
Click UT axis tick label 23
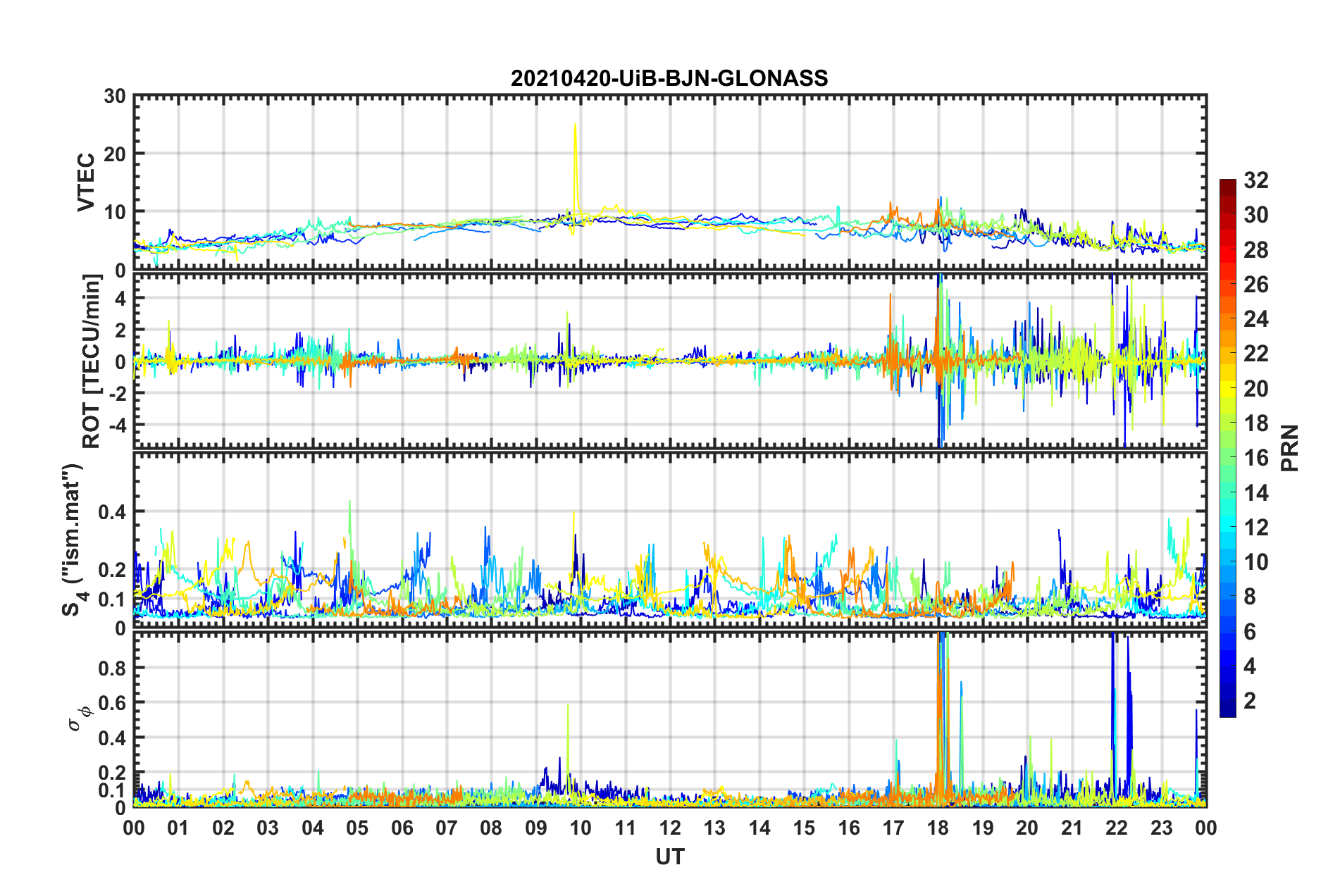pyautogui.click(x=1162, y=828)
